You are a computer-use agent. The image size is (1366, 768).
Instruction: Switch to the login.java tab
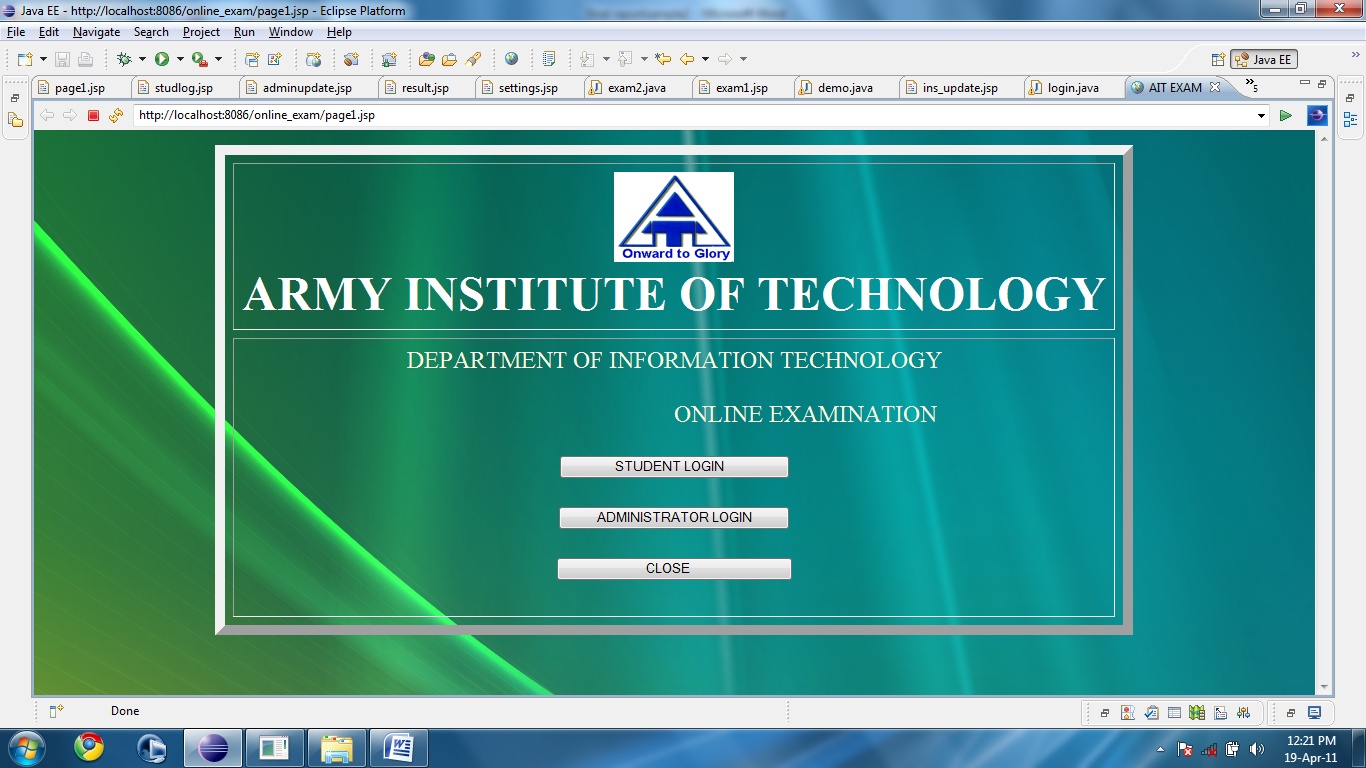tap(1073, 88)
